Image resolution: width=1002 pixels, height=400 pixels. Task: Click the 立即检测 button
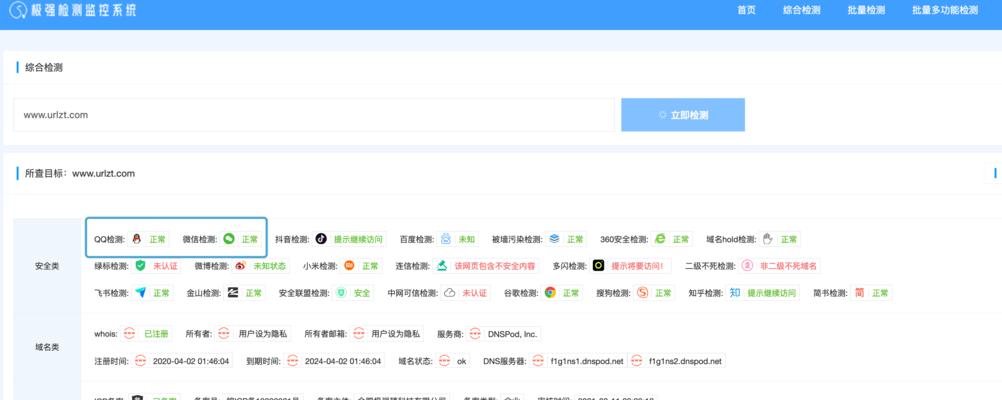(682, 115)
